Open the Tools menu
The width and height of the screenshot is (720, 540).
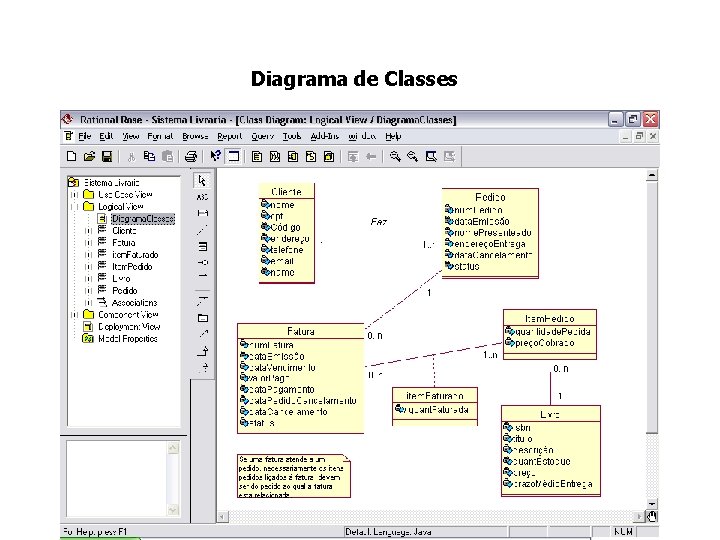(x=292, y=136)
